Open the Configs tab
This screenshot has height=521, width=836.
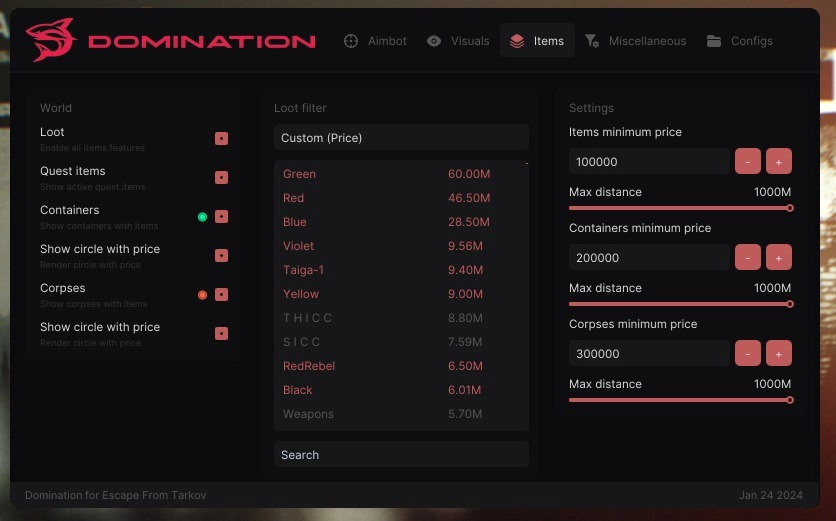click(x=750, y=41)
